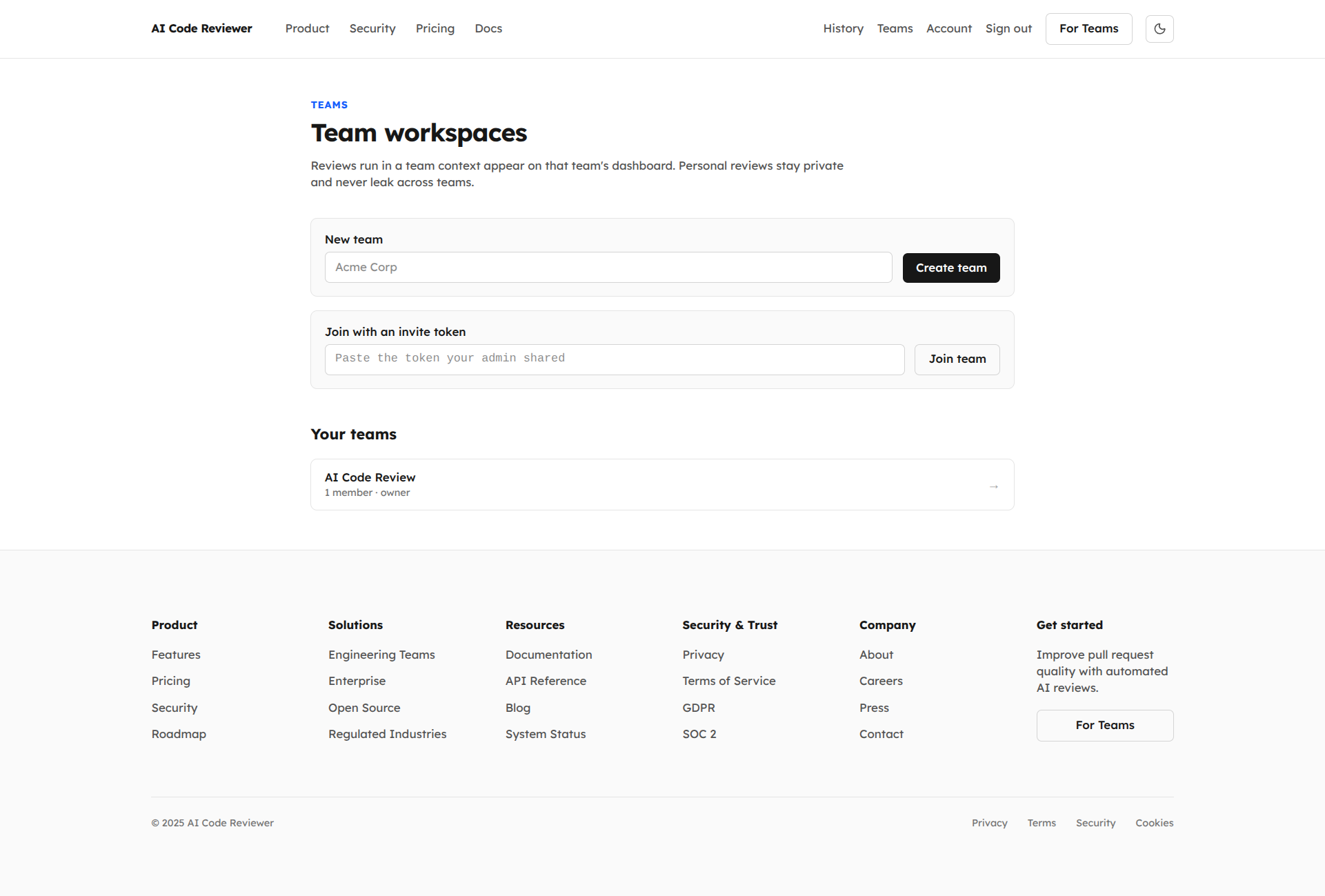Open Engineering Teams footer link

pos(381,655)
